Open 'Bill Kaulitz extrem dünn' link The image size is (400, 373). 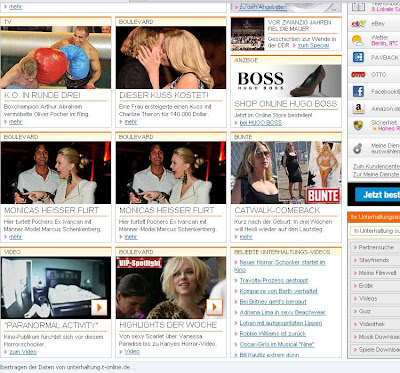pyautogui.click(x=269, y=355)
